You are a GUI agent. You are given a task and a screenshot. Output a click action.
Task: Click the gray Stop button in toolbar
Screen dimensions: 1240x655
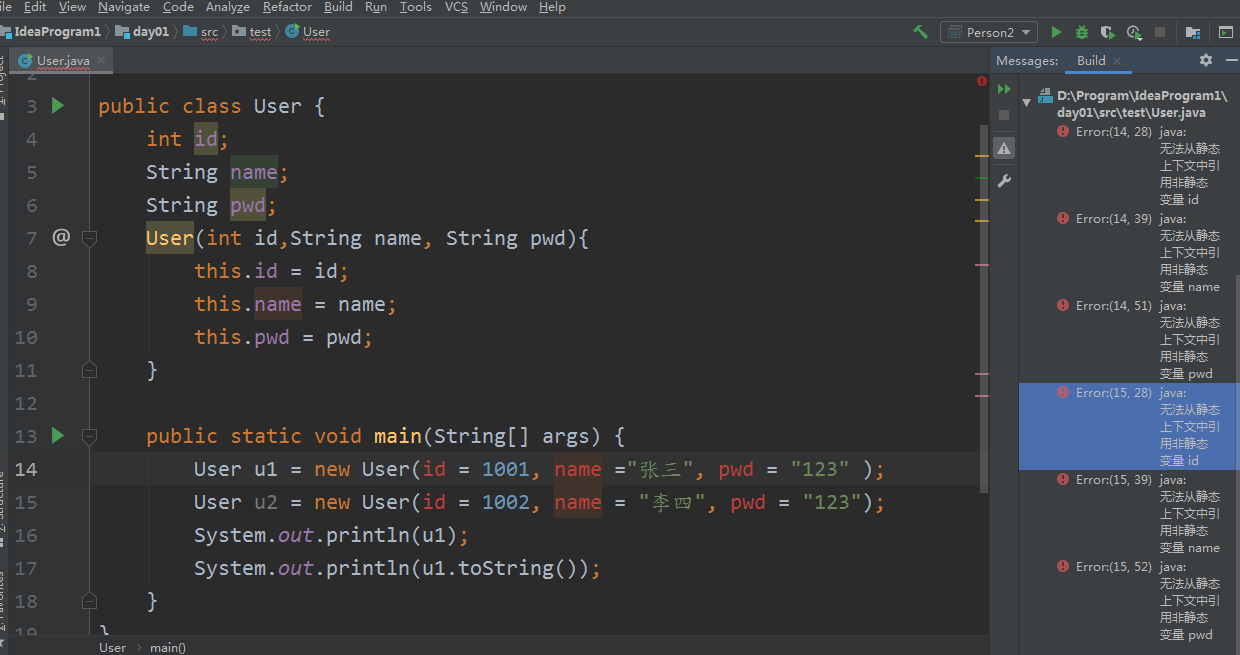click(1160, 32)
